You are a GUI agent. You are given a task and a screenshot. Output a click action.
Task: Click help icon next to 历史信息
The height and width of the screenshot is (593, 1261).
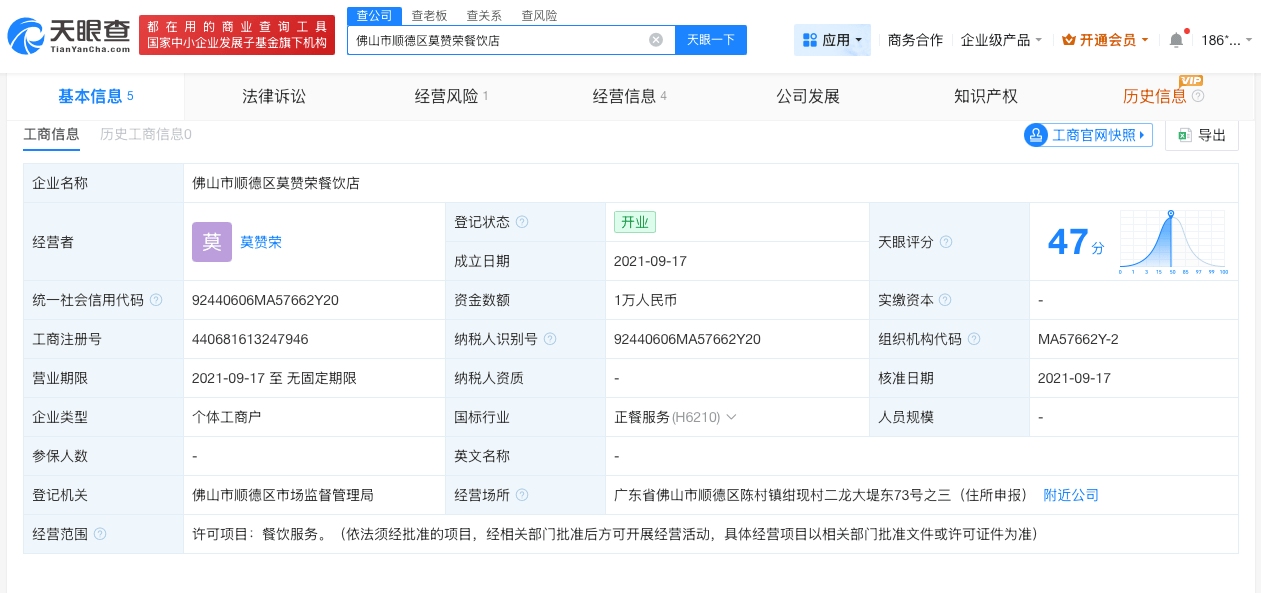1198,96
